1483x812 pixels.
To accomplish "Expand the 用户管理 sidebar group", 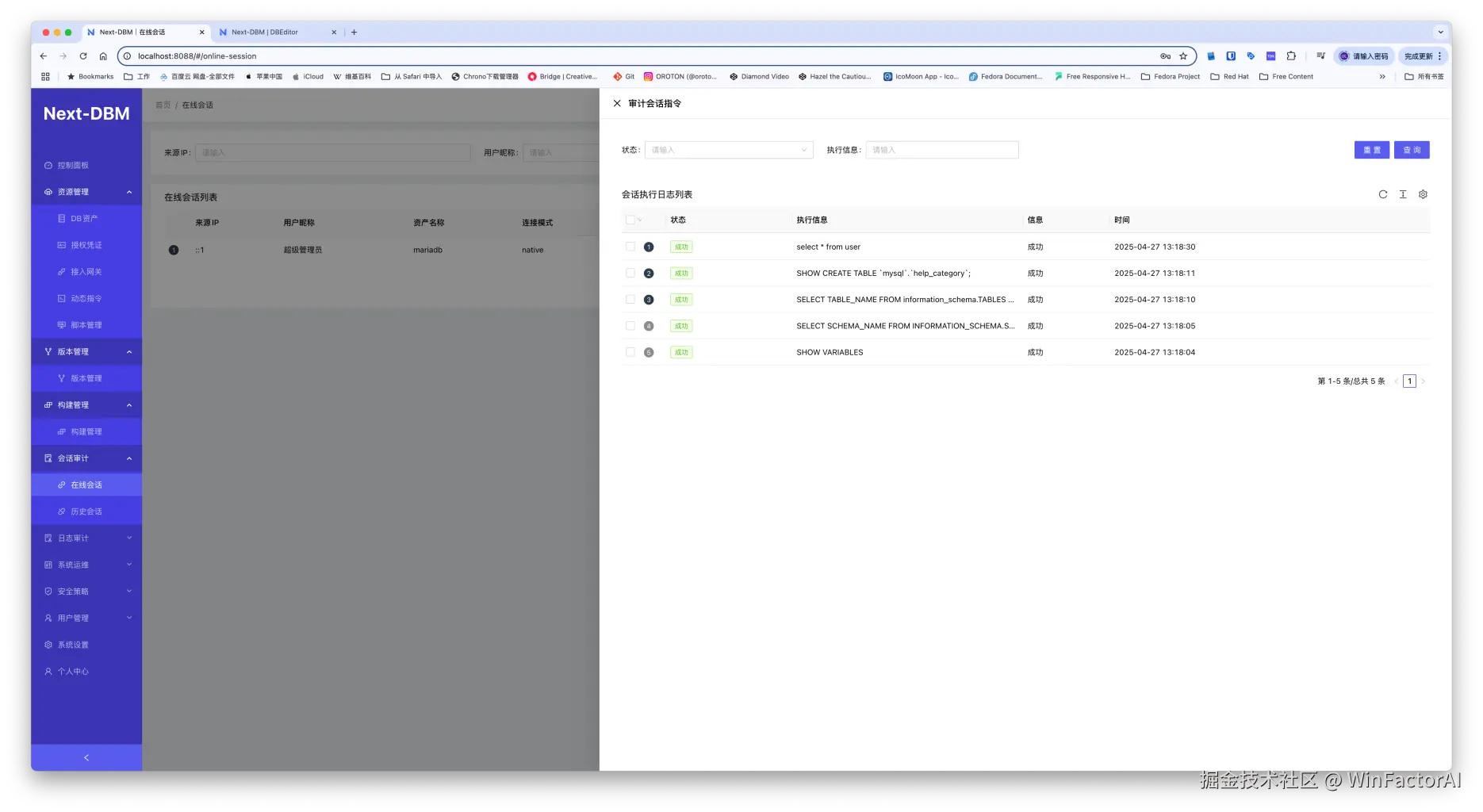I will (x=86, y=618).
